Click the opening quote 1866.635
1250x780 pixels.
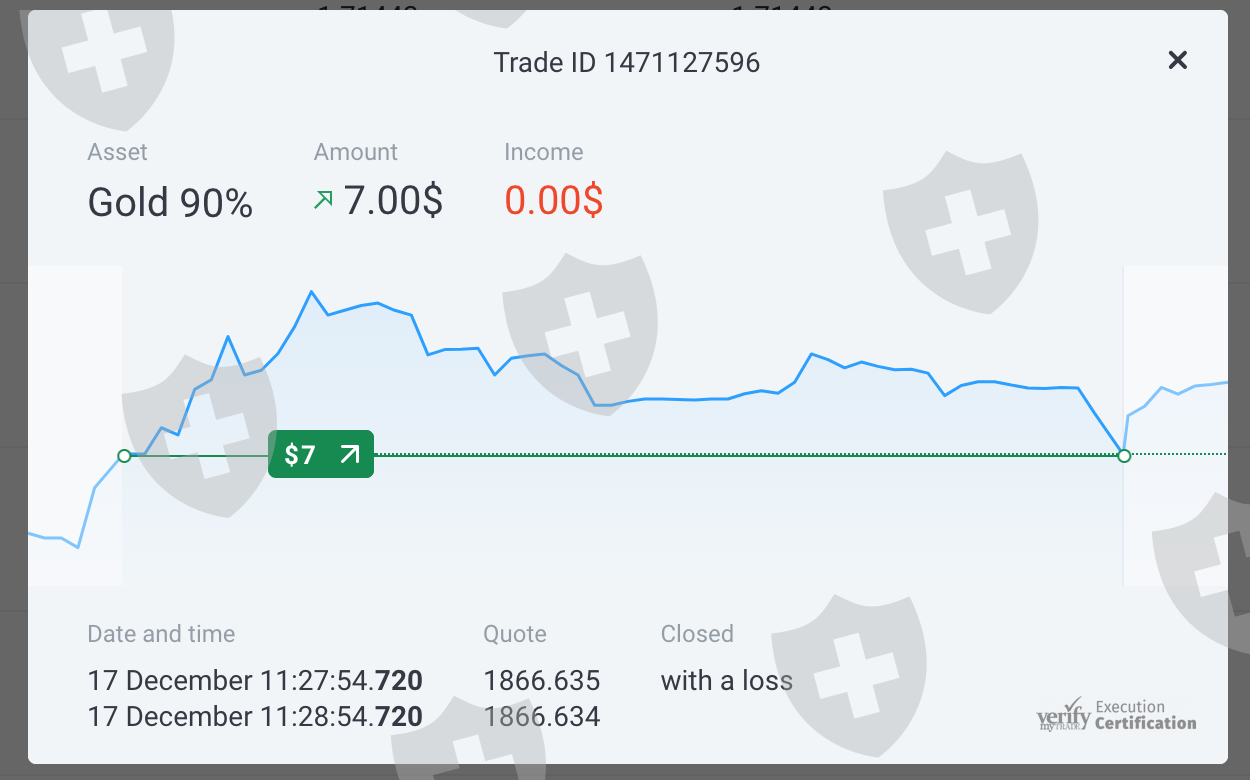[x=541, y=681]
